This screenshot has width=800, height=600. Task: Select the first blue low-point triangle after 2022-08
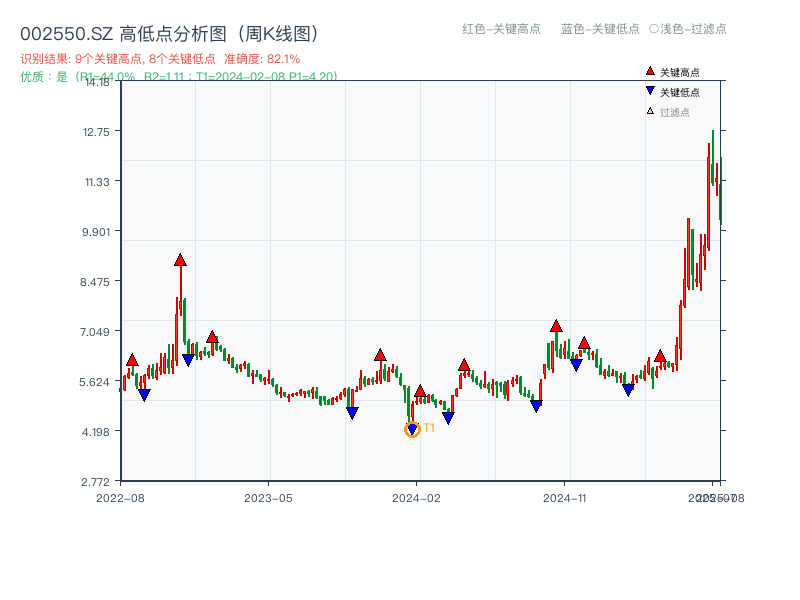144,395
